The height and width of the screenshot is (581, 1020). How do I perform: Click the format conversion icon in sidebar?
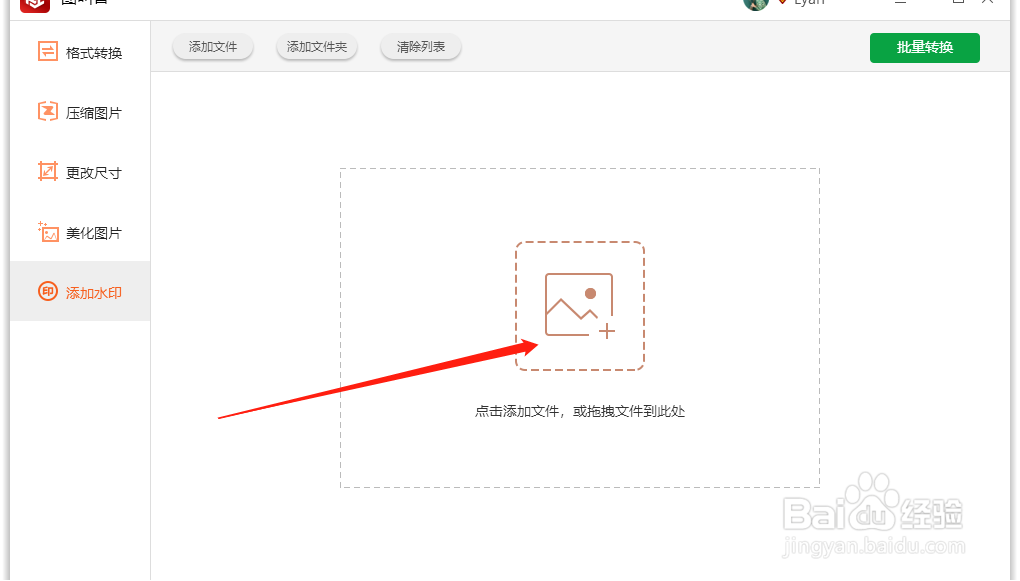click(x=47, y=51)
